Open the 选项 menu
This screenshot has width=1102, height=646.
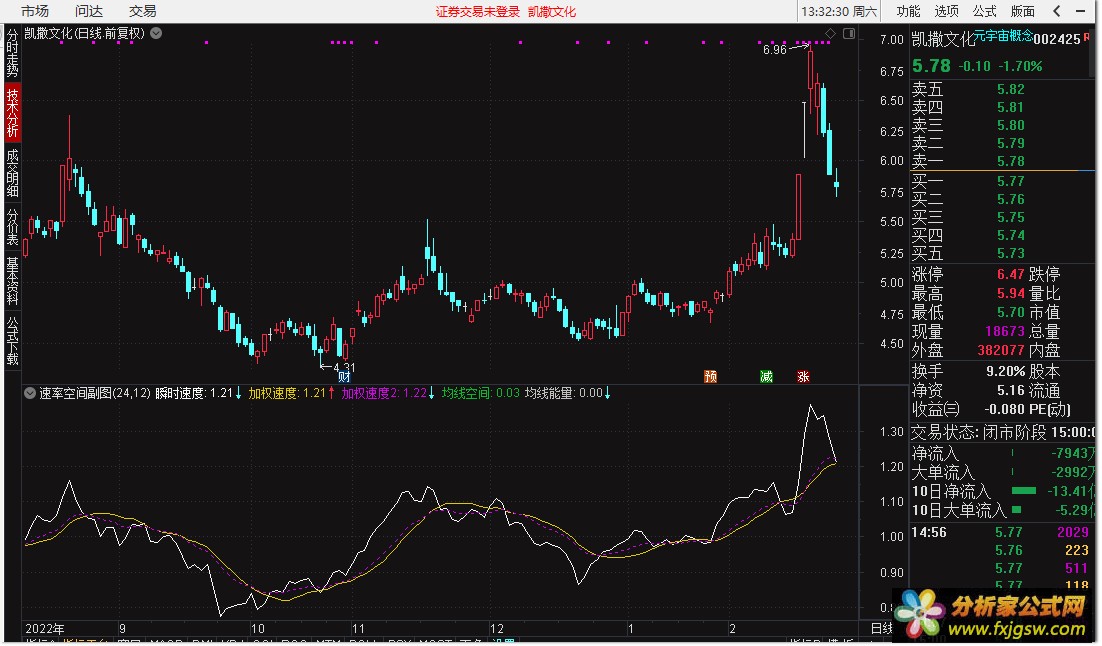pos(946,11)
